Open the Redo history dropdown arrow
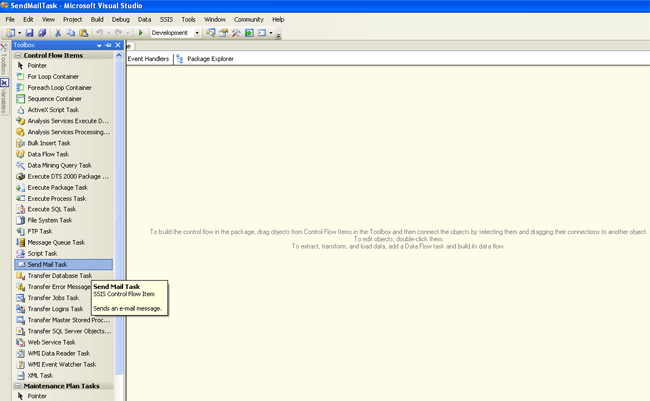The width and height of the screenshot is (650, 401). 128,33
